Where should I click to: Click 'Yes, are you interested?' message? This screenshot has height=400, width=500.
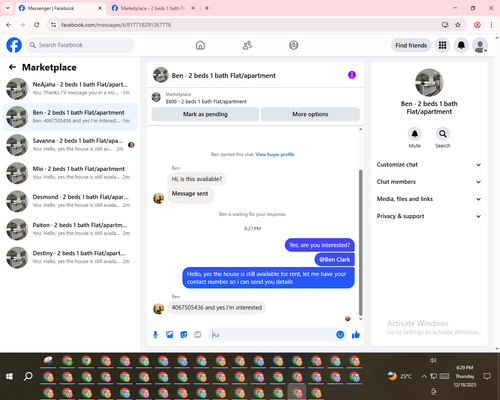(320, 245)
